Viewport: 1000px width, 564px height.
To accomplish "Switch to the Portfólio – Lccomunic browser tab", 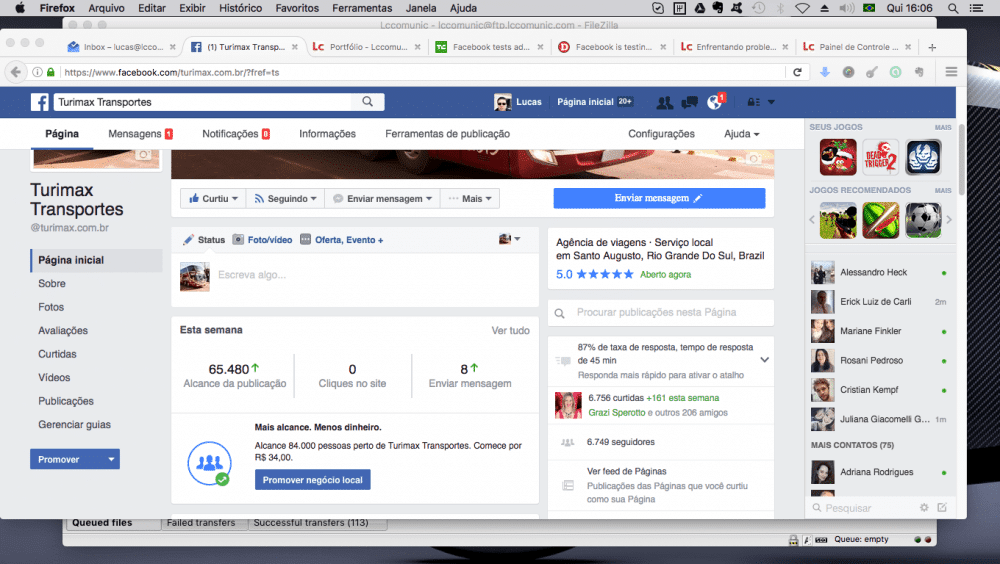I will (367, 47).
